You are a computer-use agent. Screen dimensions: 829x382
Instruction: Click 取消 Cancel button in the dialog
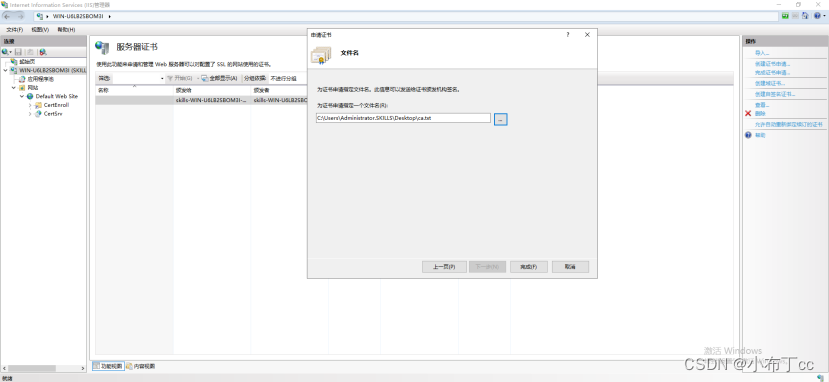pyautogui.click(x=570, y=267)
